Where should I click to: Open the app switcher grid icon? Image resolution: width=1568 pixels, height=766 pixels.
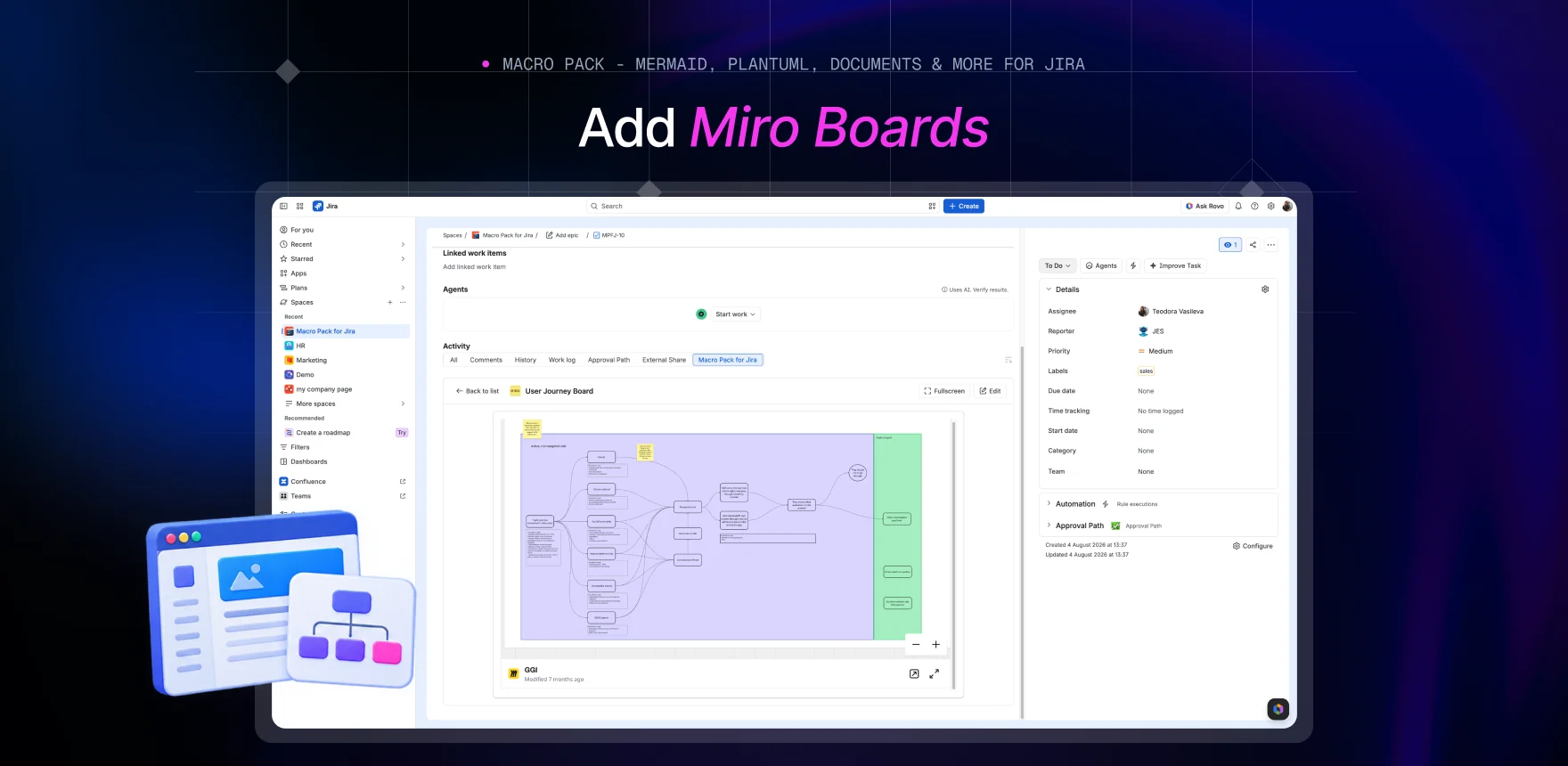click(x=300, y=206)
